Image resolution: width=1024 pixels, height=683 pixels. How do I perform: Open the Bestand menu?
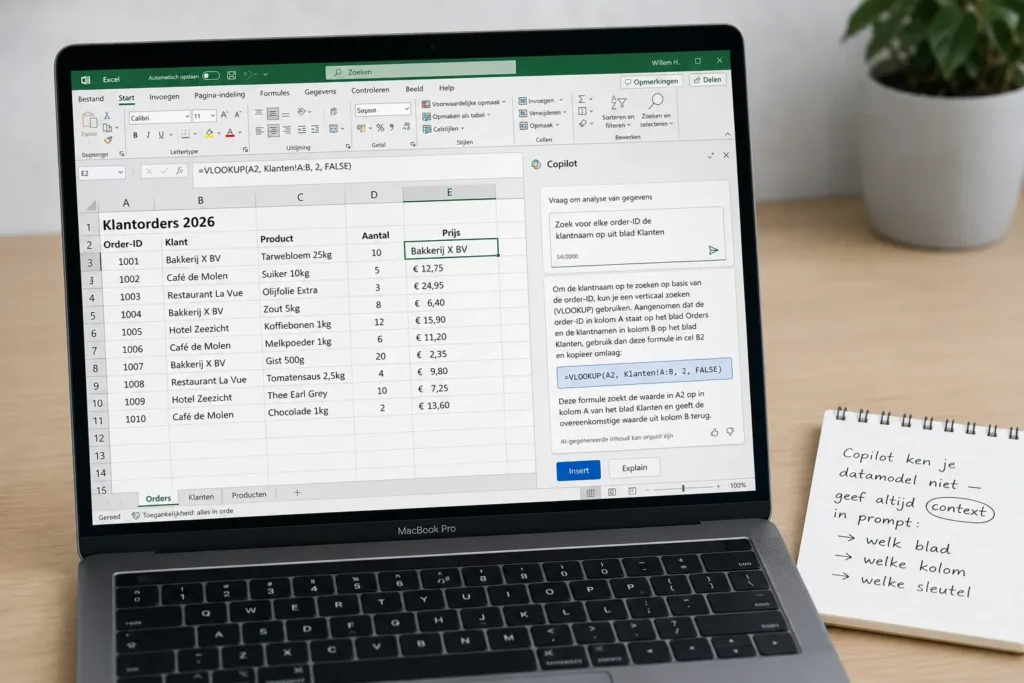(91, 99)
